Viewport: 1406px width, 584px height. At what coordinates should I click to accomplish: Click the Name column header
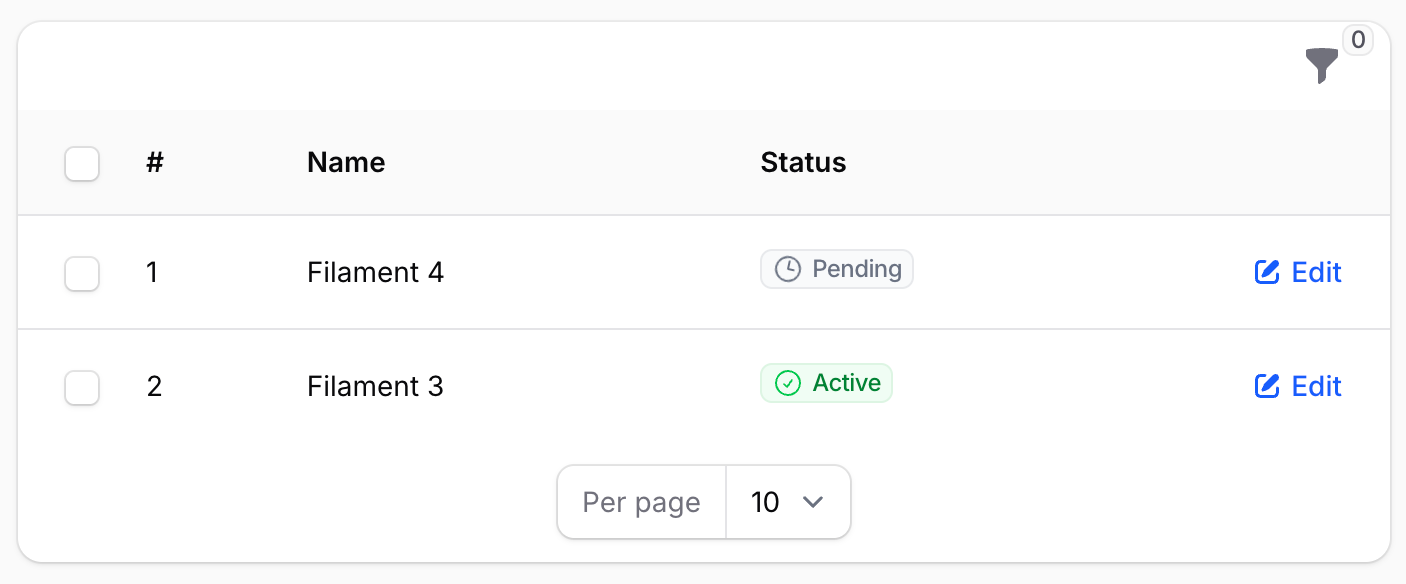tap(346, 162)
